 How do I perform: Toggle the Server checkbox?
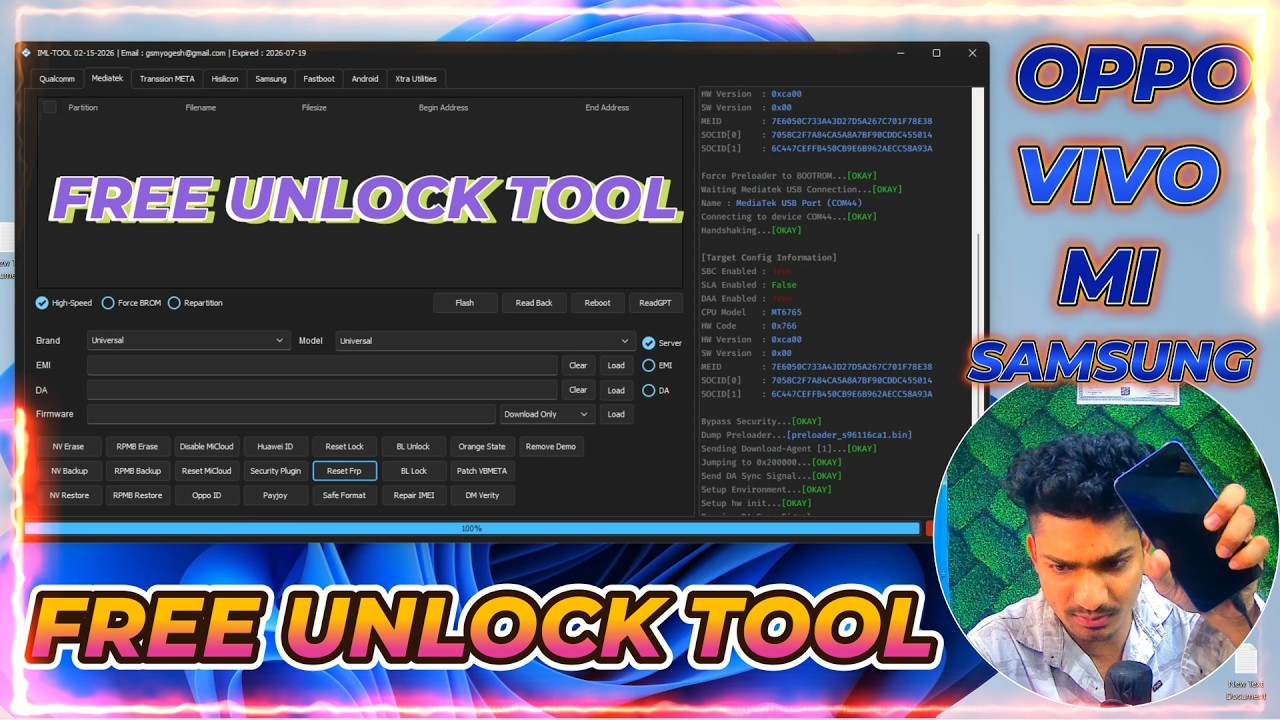click(x=662, y=343)
